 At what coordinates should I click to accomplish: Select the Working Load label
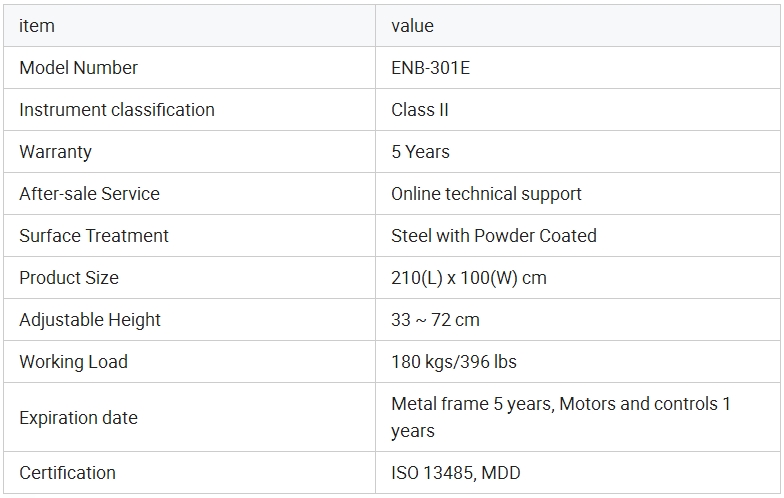point(73,362)
